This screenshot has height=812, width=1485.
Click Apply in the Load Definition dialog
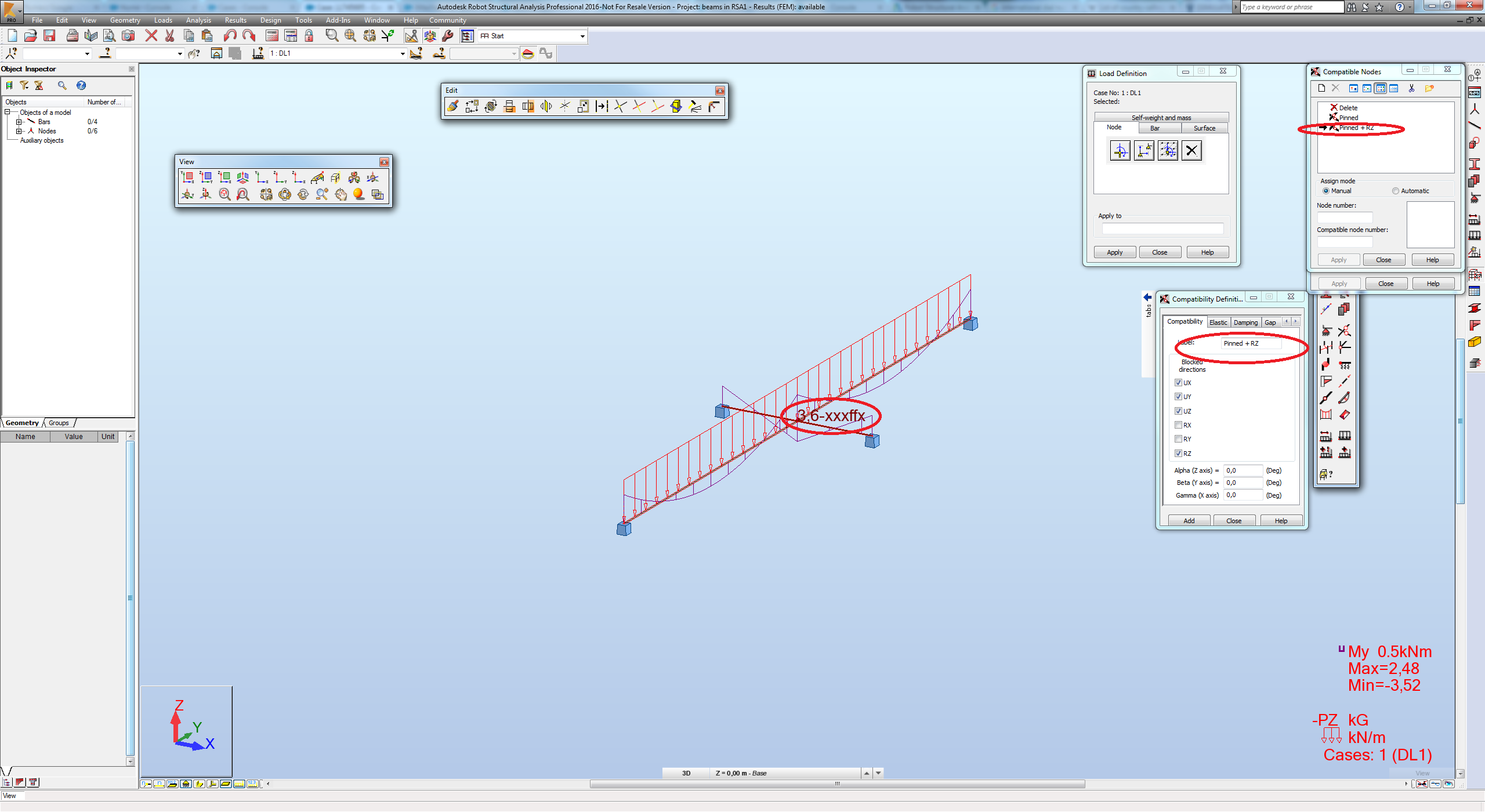coord(1114,252)
